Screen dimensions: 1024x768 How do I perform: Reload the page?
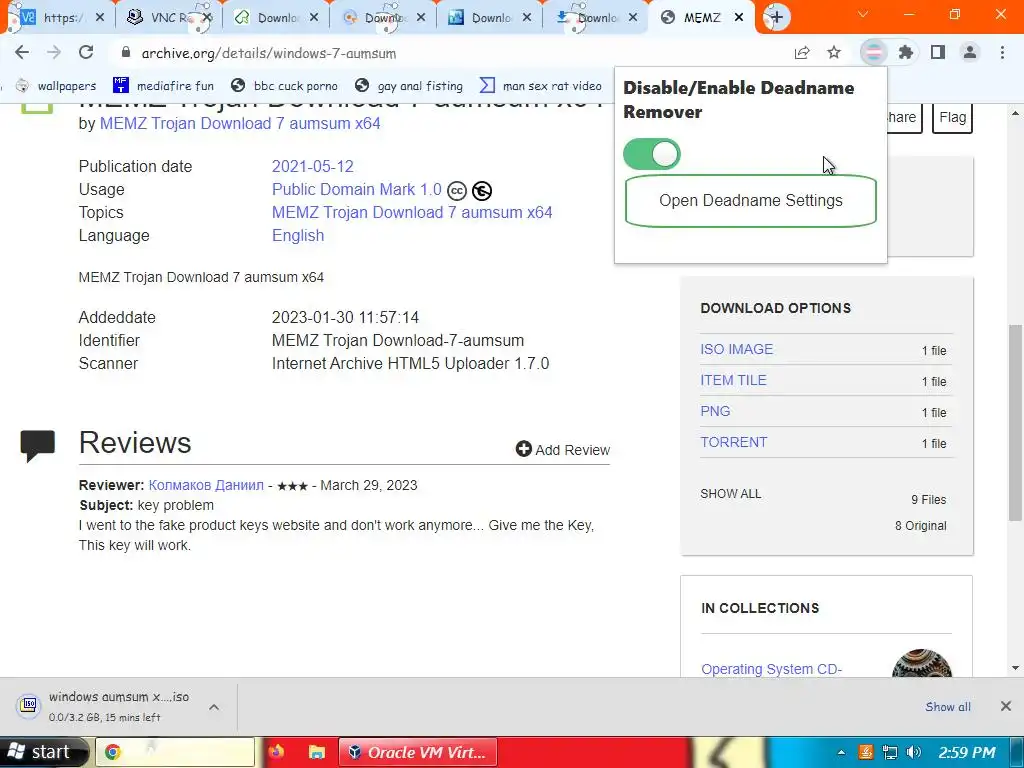coord(86,52)
